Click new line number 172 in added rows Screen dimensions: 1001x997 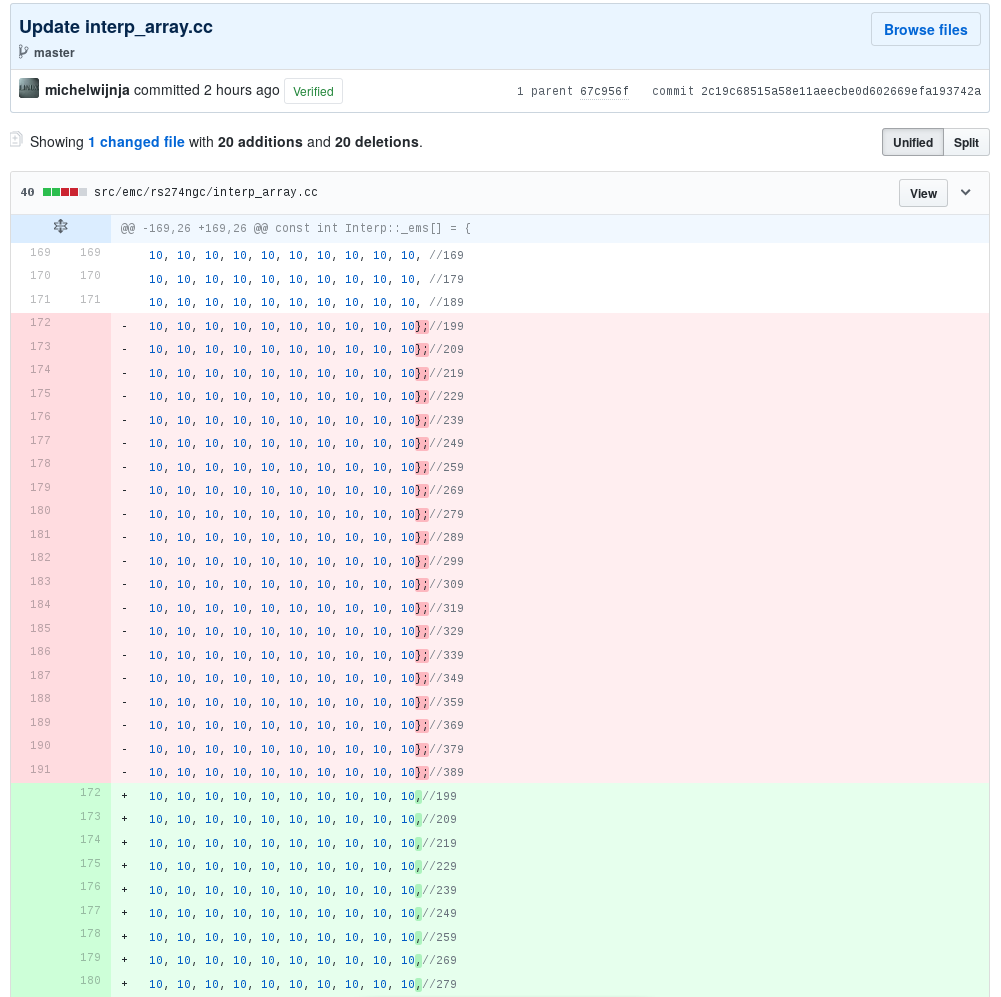coord(90,793)
